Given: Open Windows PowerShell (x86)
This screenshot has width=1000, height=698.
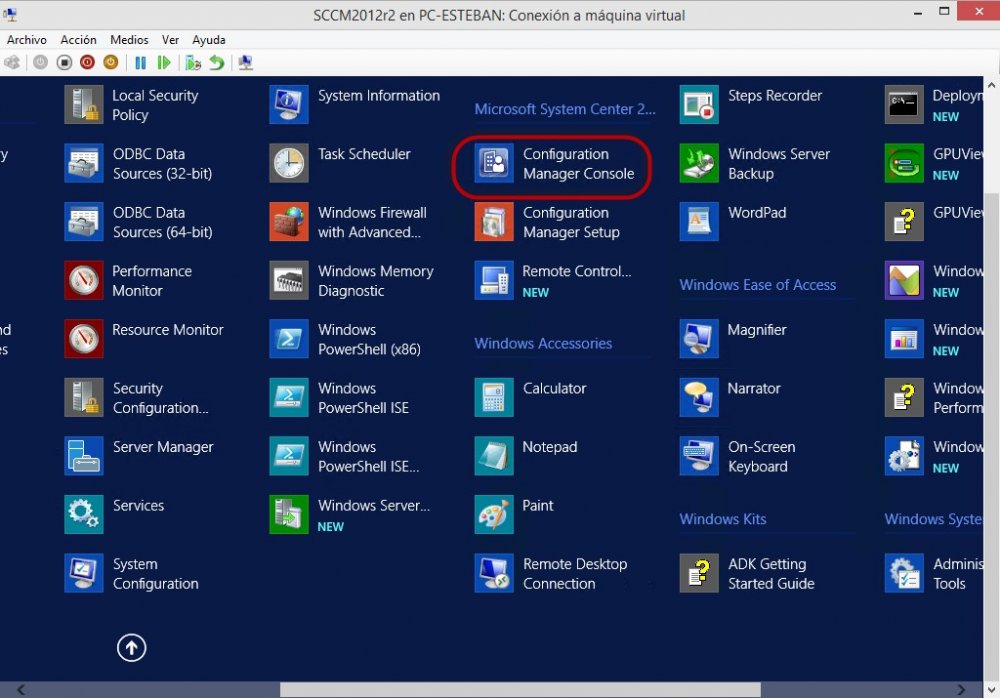Looking at the screenshot, I should tap(345, 339).
